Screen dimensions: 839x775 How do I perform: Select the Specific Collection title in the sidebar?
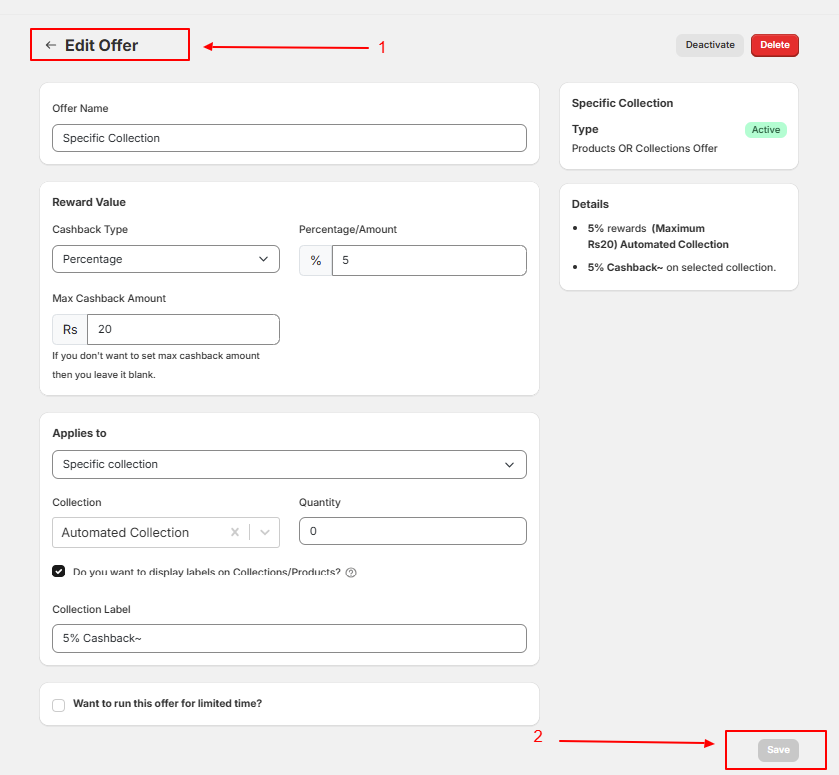[621, 103]
